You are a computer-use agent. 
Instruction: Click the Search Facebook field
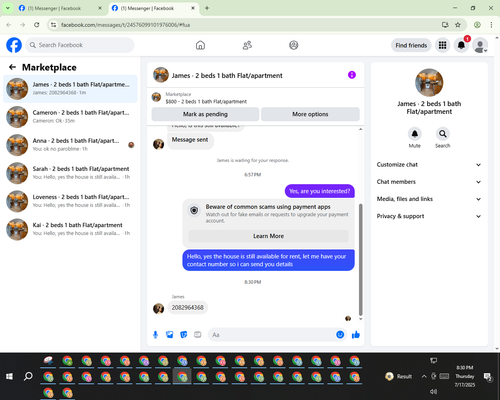pos(80,45)
